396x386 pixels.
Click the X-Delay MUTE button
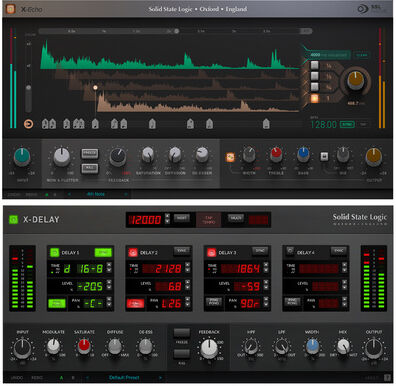(x=236, y=218)
